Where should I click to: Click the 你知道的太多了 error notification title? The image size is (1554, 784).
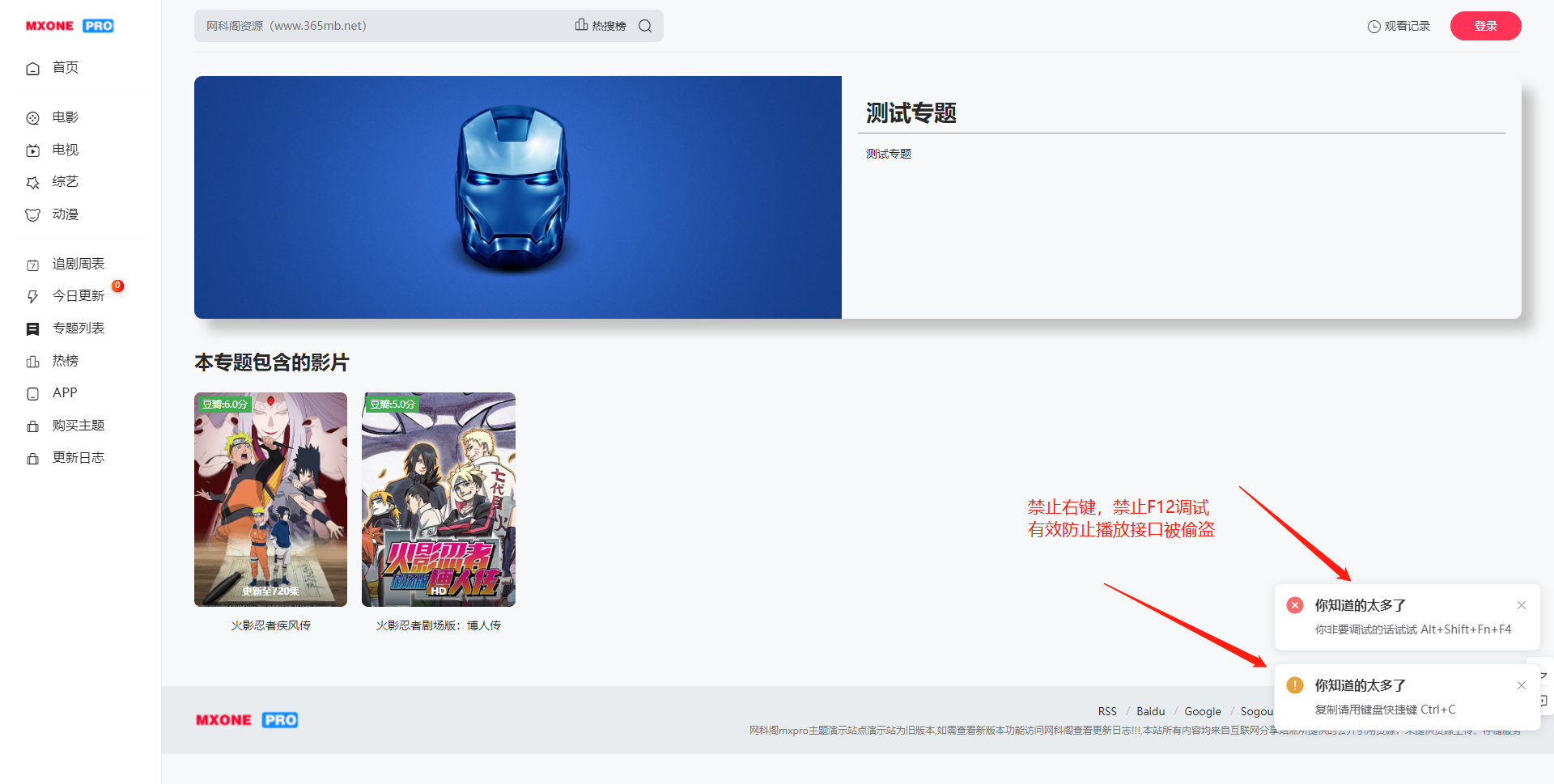click(x=1360, y=605)
